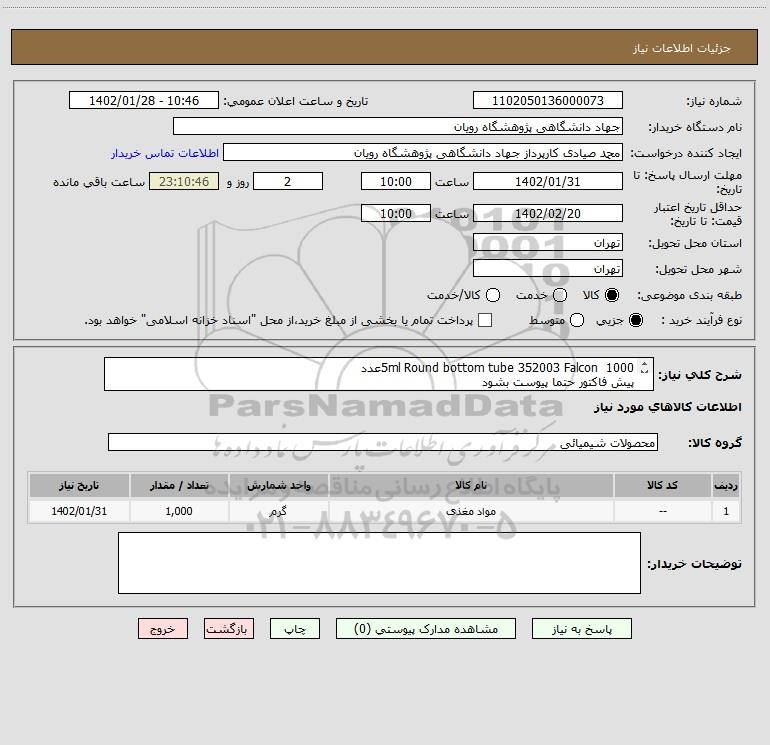770x745 pixels.
Task: Select the متوسط purchase type radio
Action: [x=577, y=320]
